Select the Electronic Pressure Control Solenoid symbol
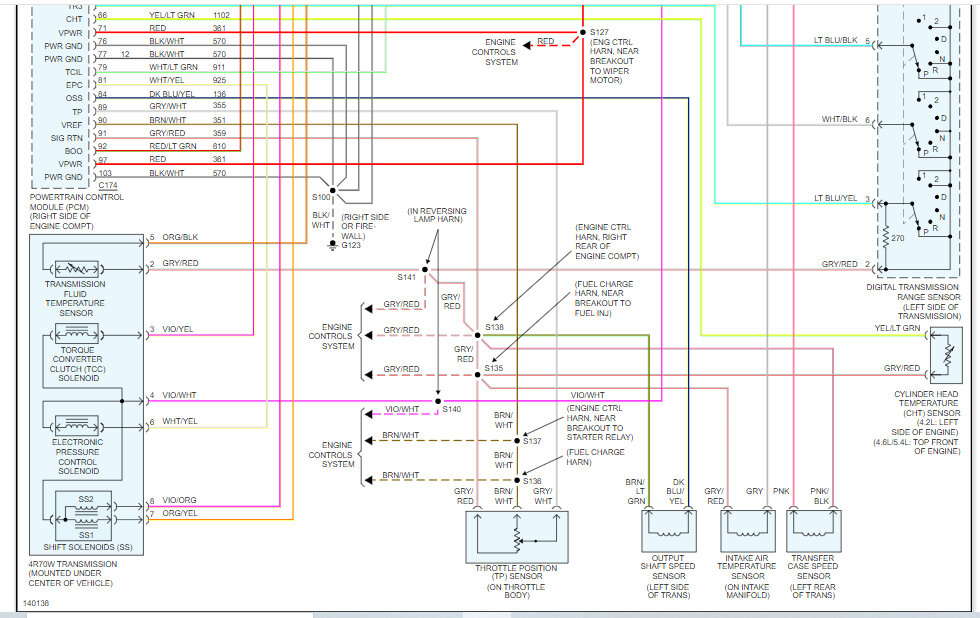 pyautogui.click(x=77, y=426)
